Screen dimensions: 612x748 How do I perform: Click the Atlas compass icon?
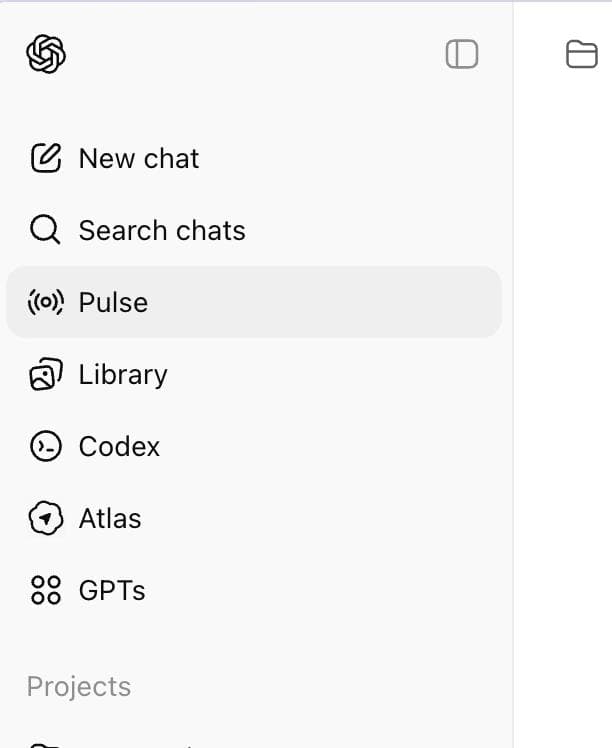(x=46, y=518)
